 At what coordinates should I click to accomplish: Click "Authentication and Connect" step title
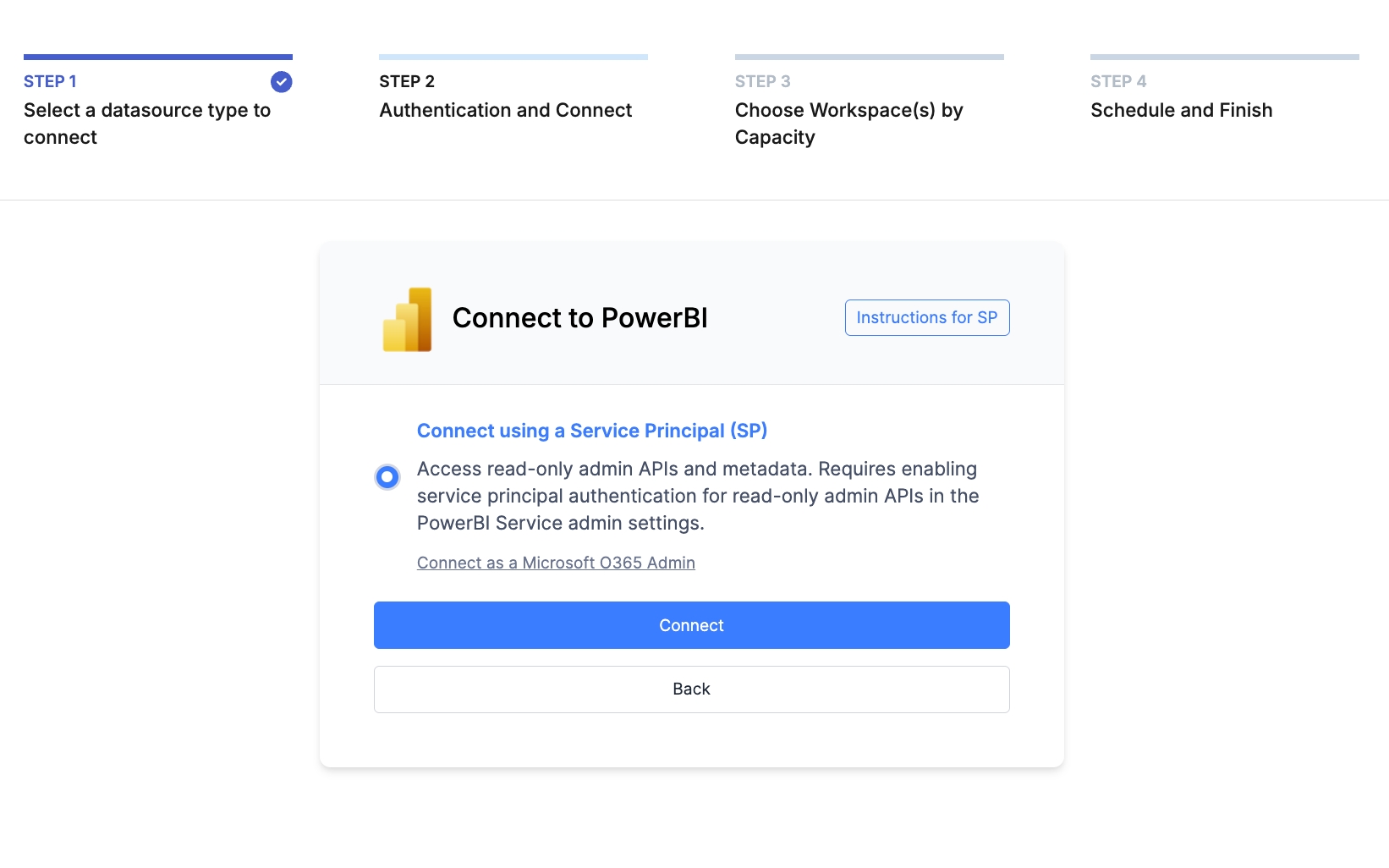pos(505,111)
